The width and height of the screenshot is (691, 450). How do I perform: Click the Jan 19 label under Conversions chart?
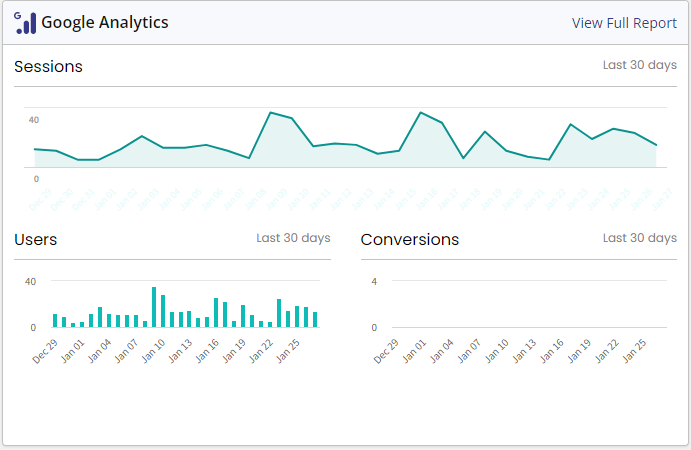pos(579,351)
